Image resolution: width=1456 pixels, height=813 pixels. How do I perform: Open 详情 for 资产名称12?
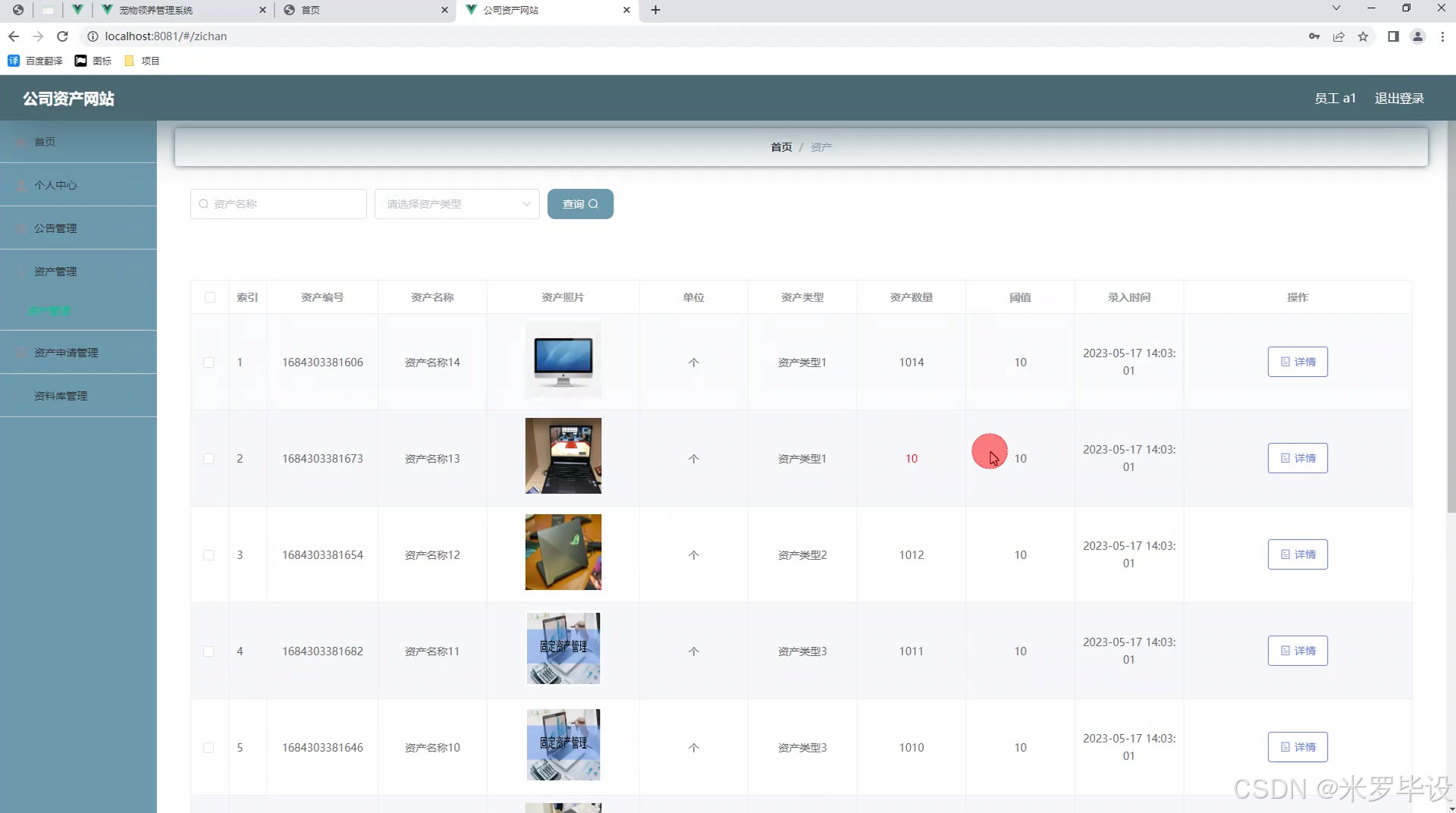tap(1298, 554)
